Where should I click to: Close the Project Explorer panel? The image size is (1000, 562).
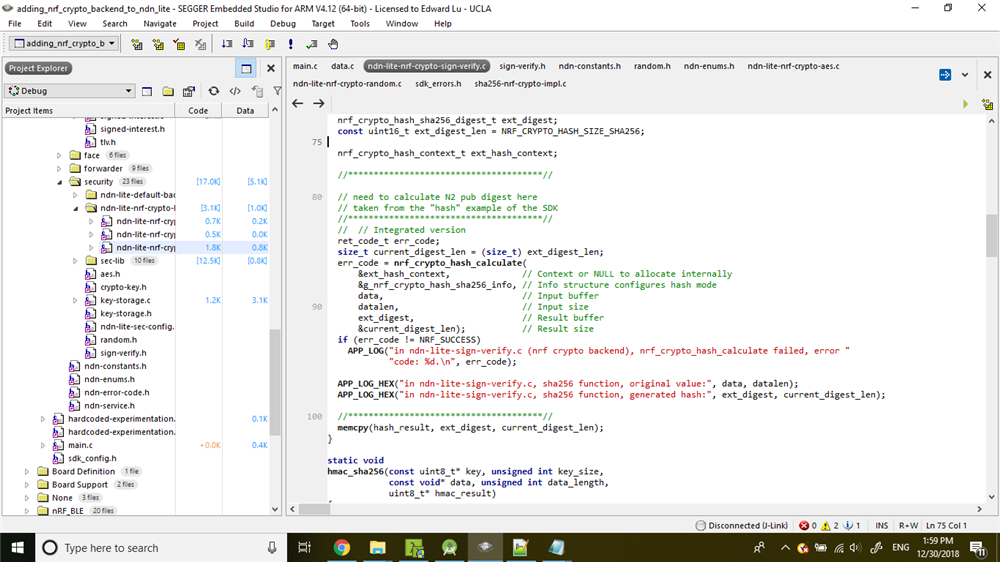click(270, 68)
